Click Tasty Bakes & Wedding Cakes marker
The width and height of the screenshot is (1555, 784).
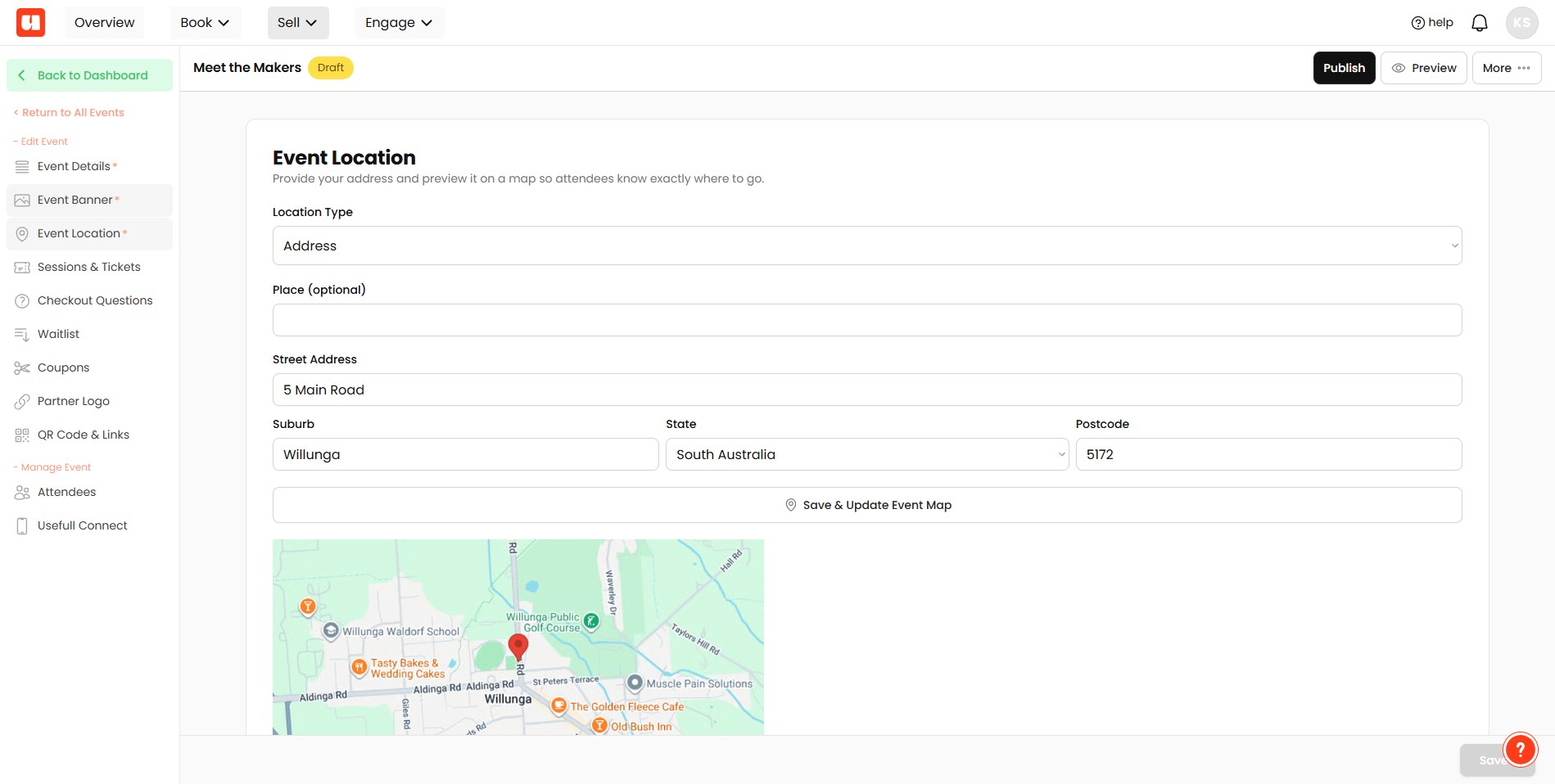coord(359,667)
